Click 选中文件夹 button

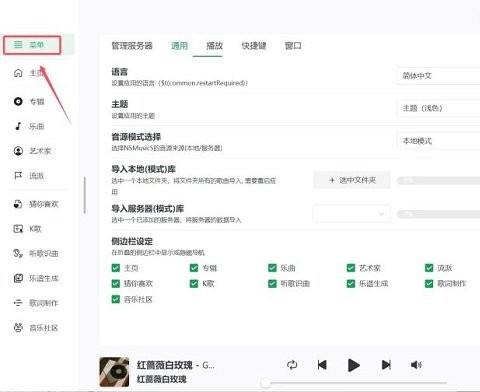point(352,180)
